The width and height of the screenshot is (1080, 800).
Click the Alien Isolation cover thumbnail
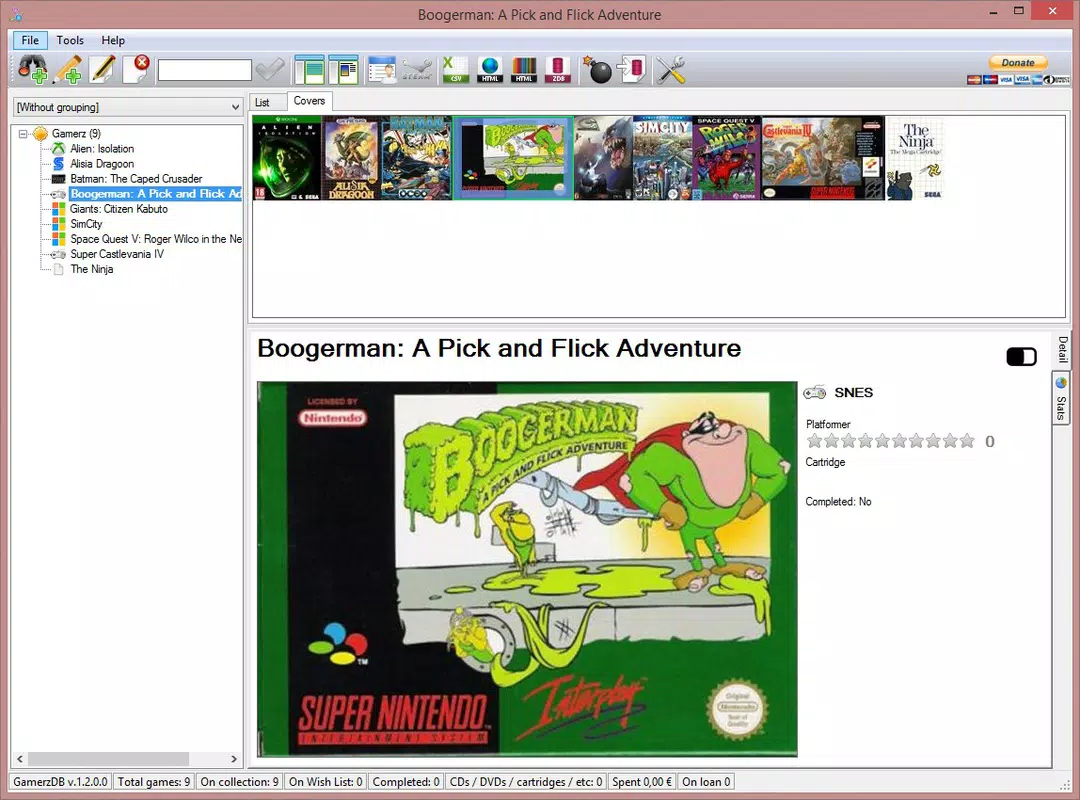pos(287,158)
